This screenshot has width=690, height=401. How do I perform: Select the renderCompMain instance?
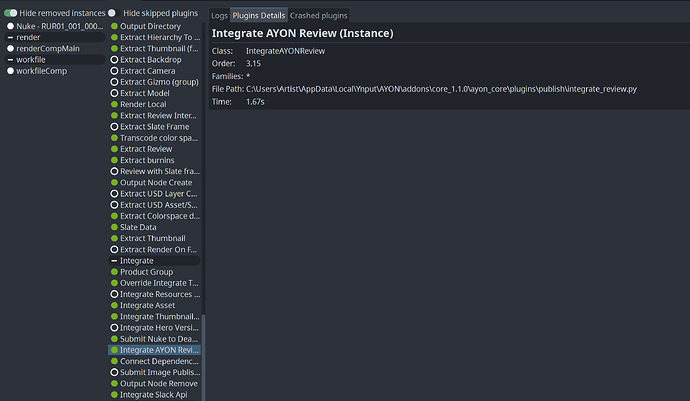pyautogui.click(x=55, y=48)
